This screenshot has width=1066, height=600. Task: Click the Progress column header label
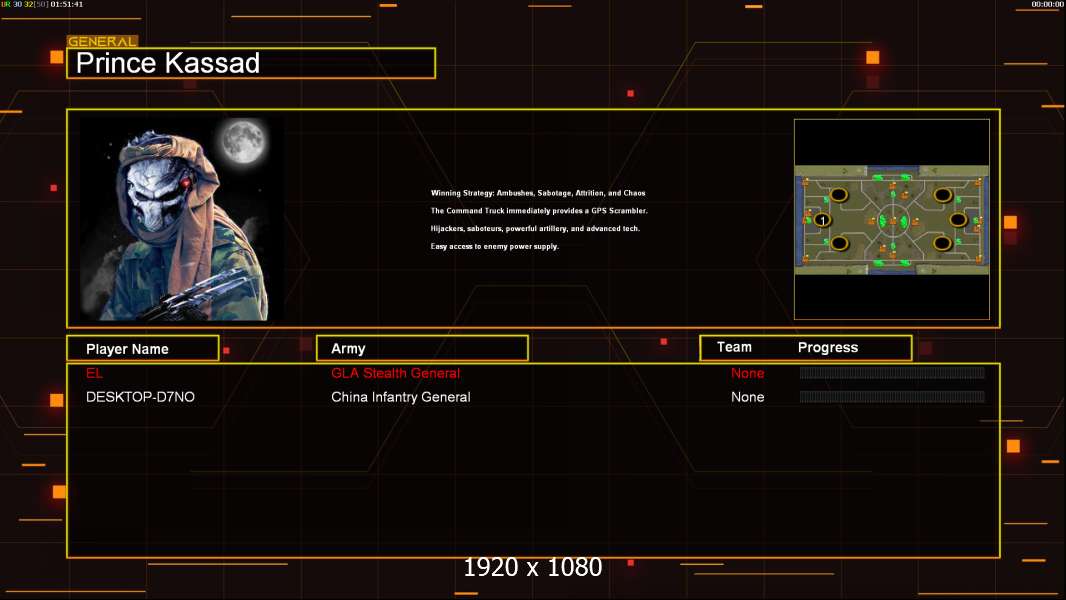click(827, 347)
